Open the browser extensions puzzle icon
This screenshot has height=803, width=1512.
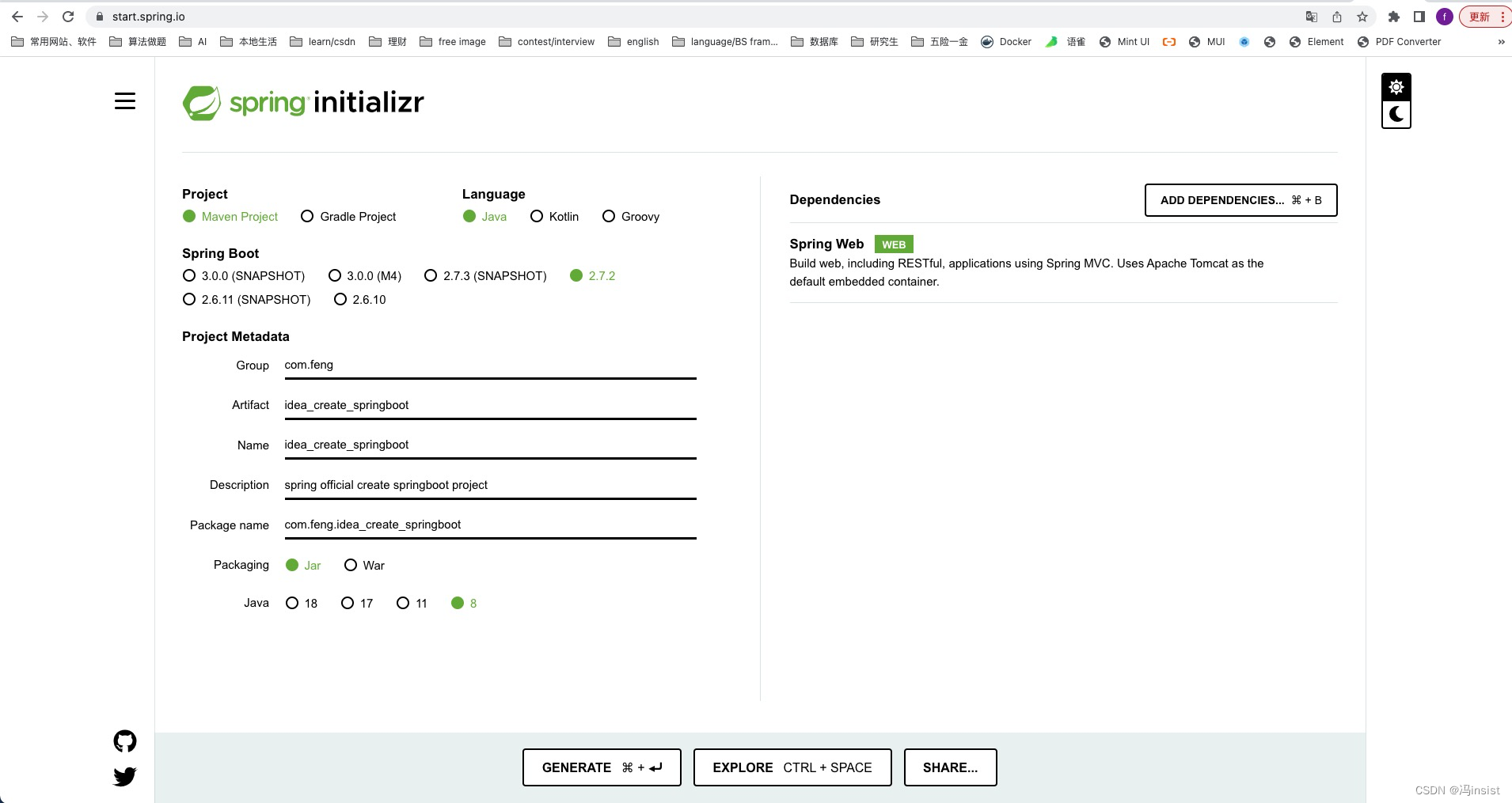tap(1394, 17)
